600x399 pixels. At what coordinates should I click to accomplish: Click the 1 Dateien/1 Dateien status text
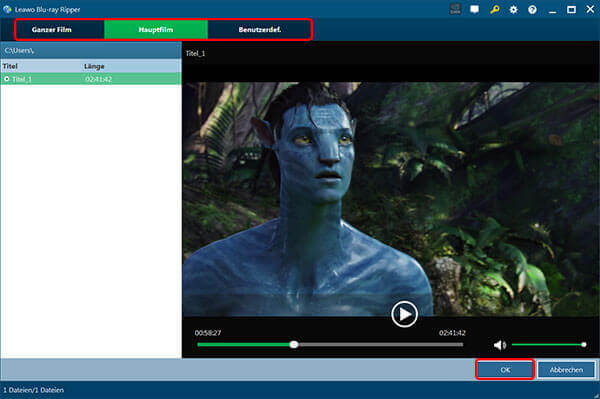(33, 390)
